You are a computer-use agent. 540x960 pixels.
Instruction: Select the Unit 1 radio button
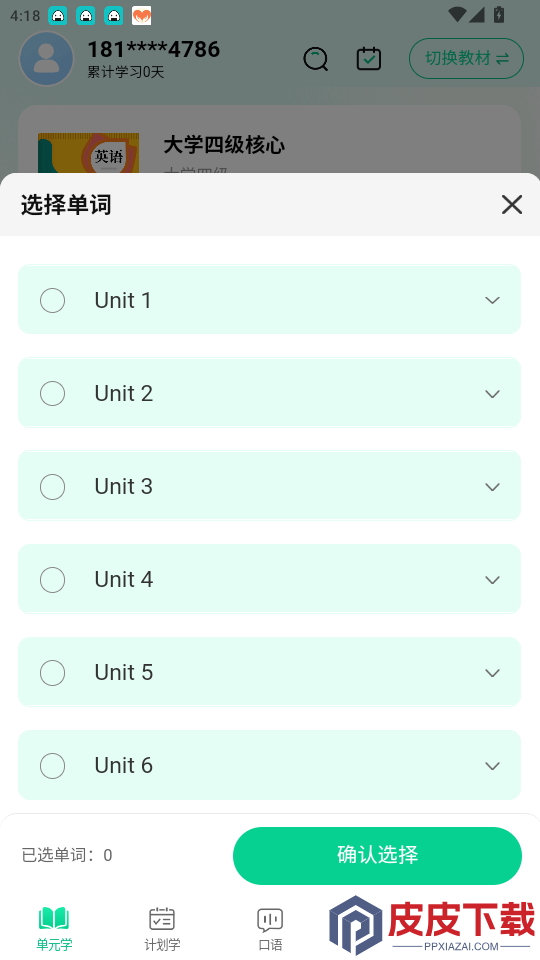[53, 301]
